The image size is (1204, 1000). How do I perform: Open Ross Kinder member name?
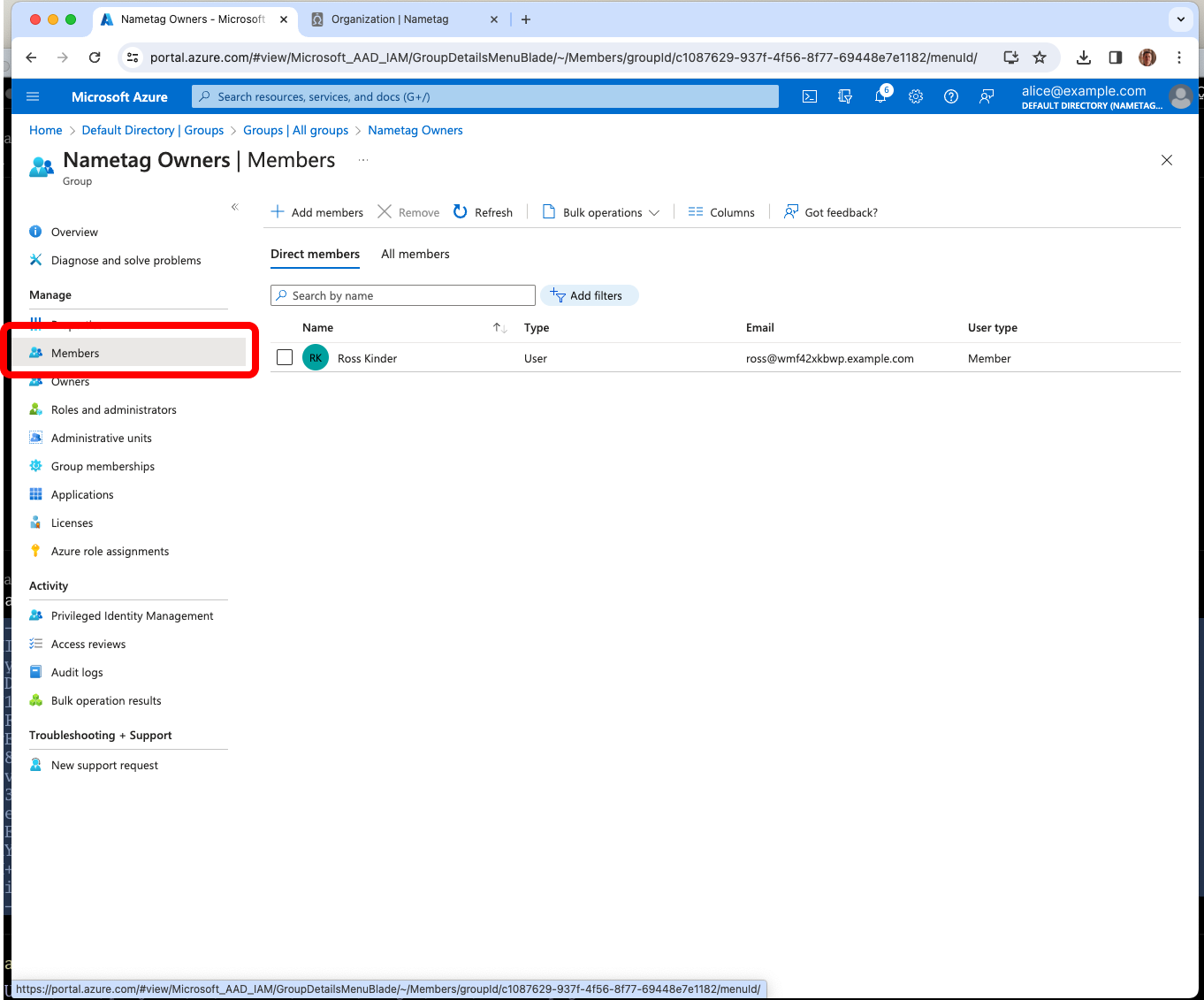(368, 358)
